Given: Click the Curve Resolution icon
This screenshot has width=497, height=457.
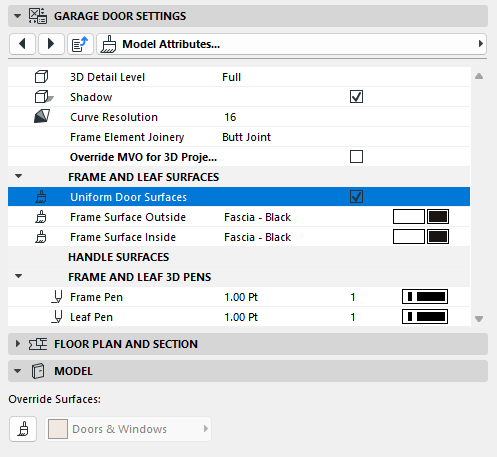Looking at the screenshot, I should [42, 117].
